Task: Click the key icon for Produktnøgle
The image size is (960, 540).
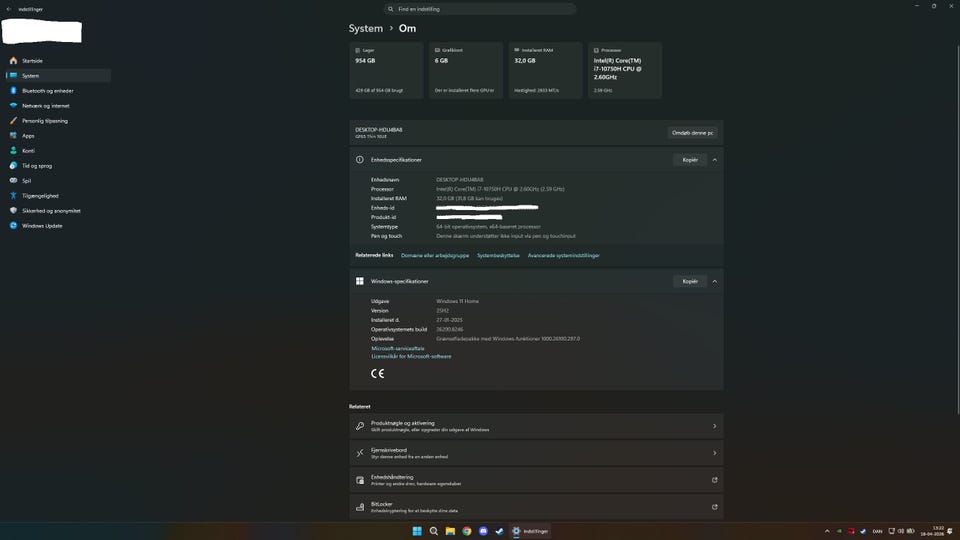Action: 360,426
